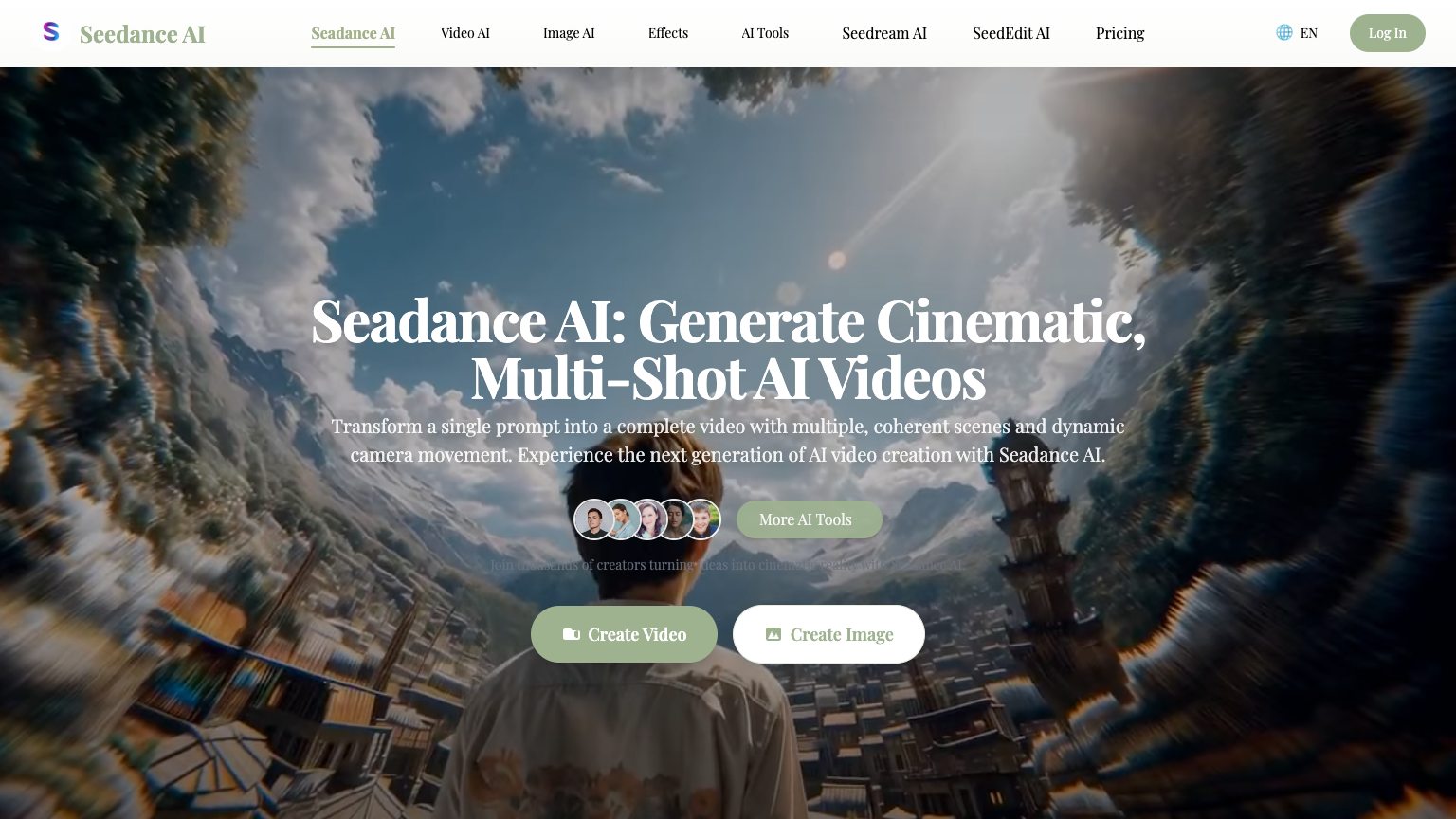Click the picture icon on Create Image

tap(774, 634)
